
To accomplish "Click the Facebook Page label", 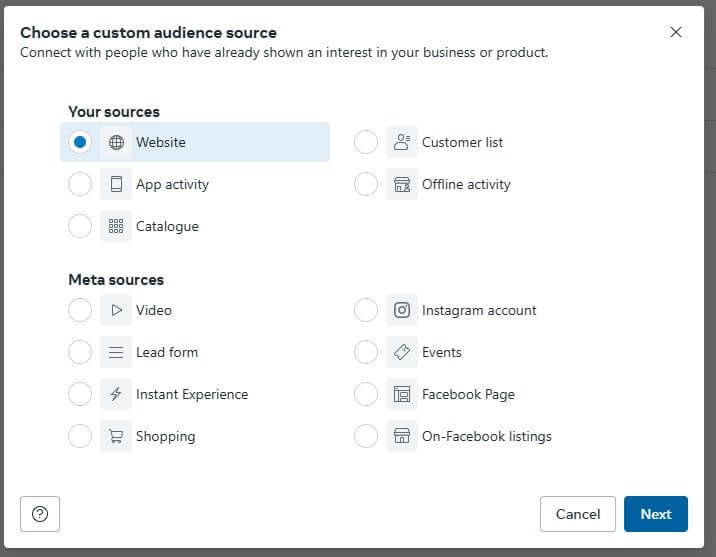I will coord(468,394).
